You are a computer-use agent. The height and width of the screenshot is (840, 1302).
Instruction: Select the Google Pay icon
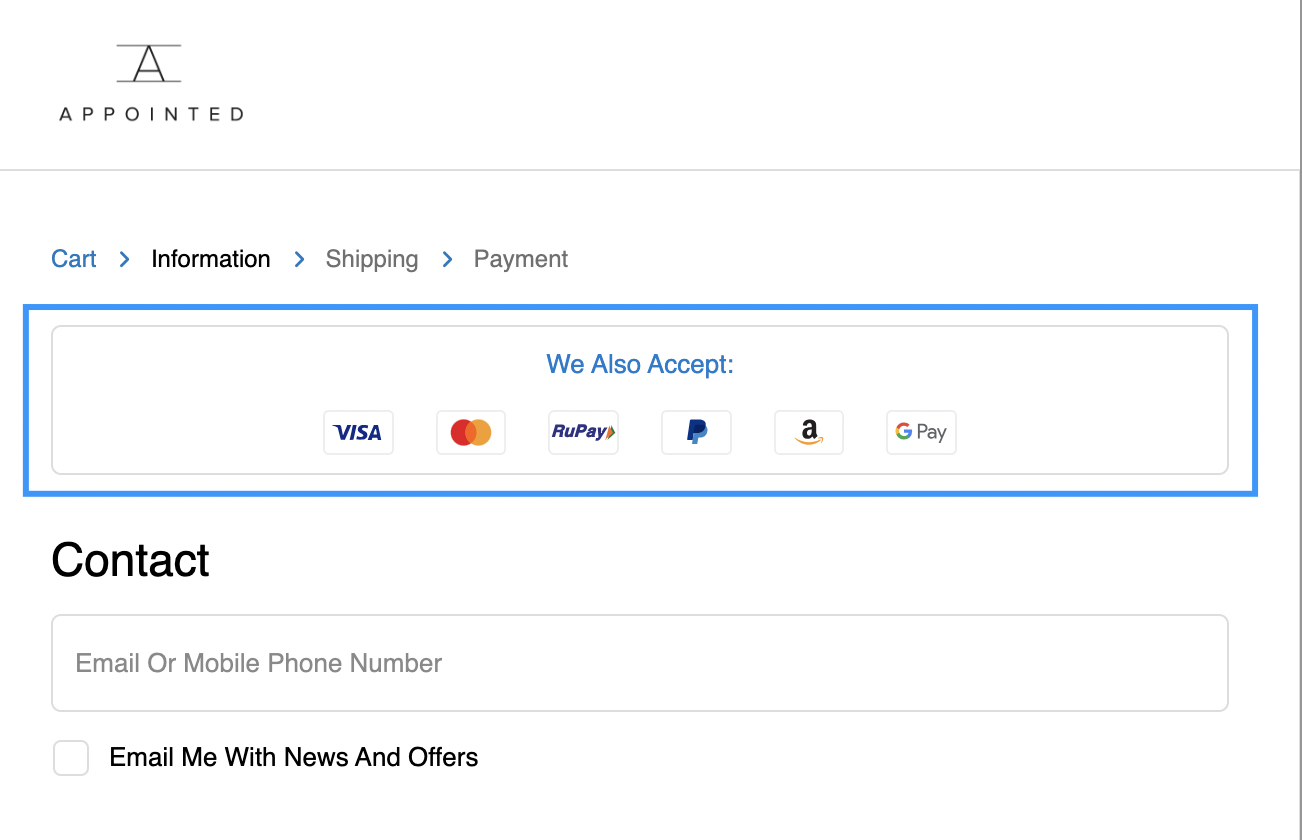[921, 432]
